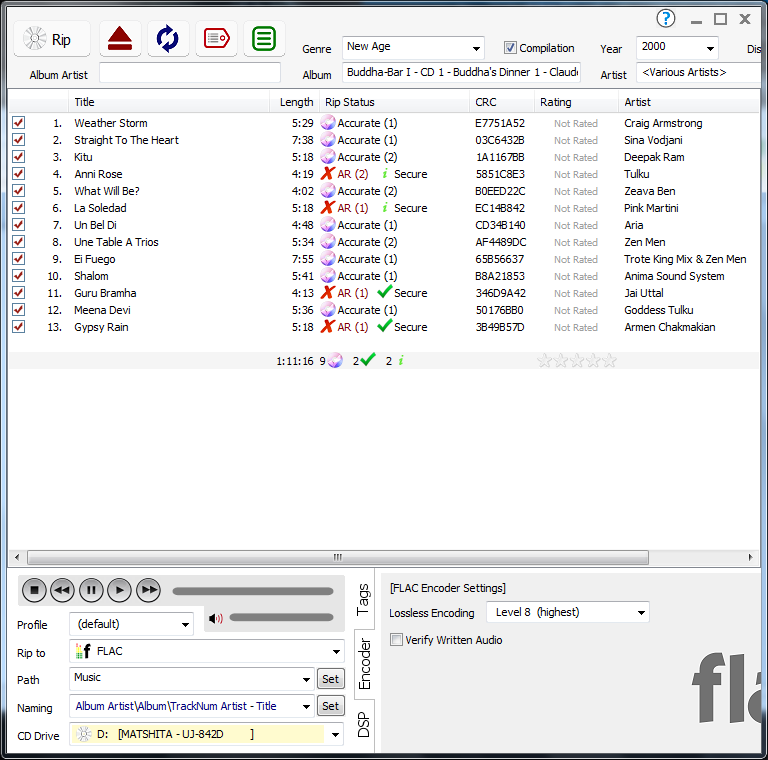Click the red Eject disc icon
The width and height of the screenshot is (768, 760).
[120, 39]
